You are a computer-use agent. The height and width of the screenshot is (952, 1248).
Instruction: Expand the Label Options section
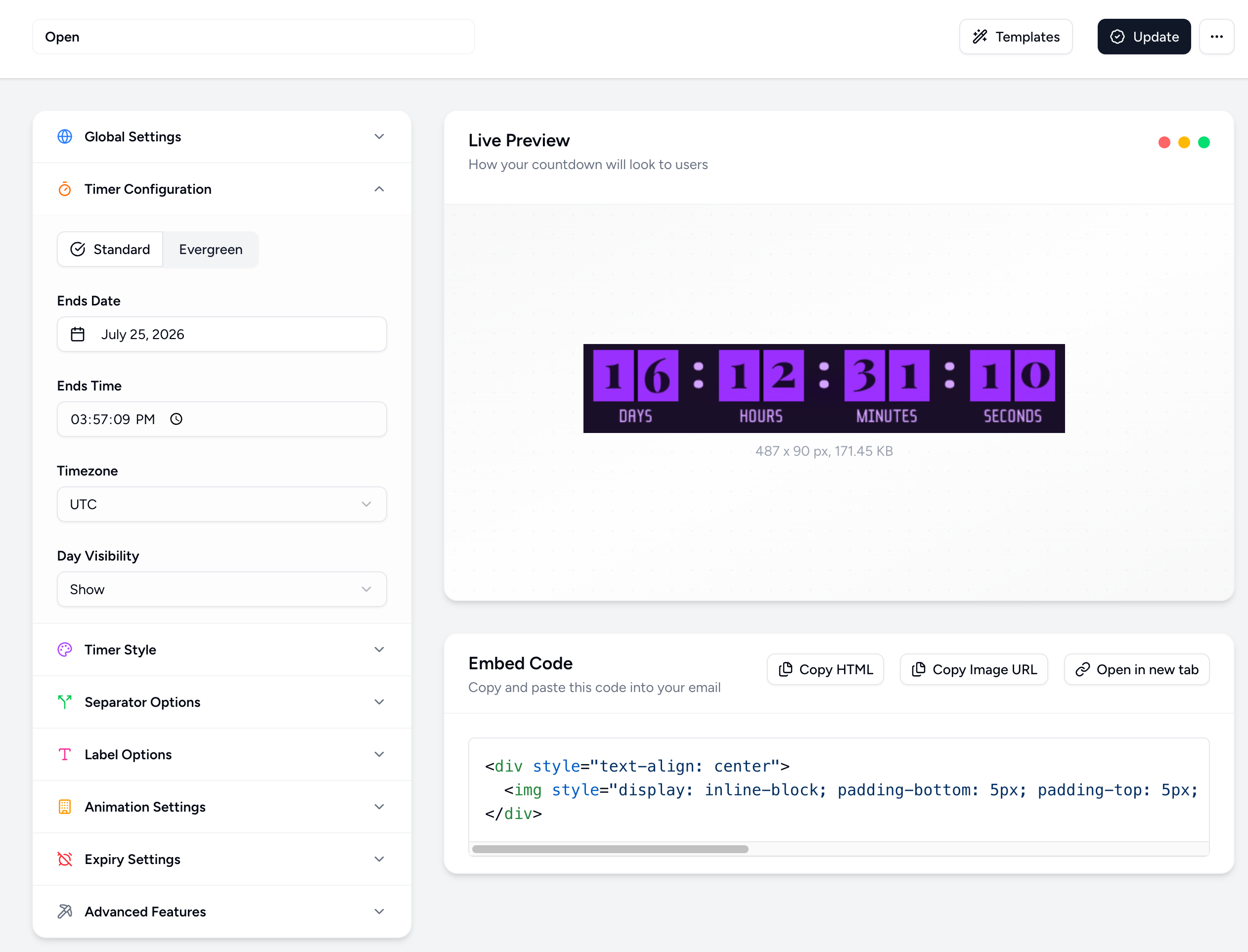click(222, 754)
